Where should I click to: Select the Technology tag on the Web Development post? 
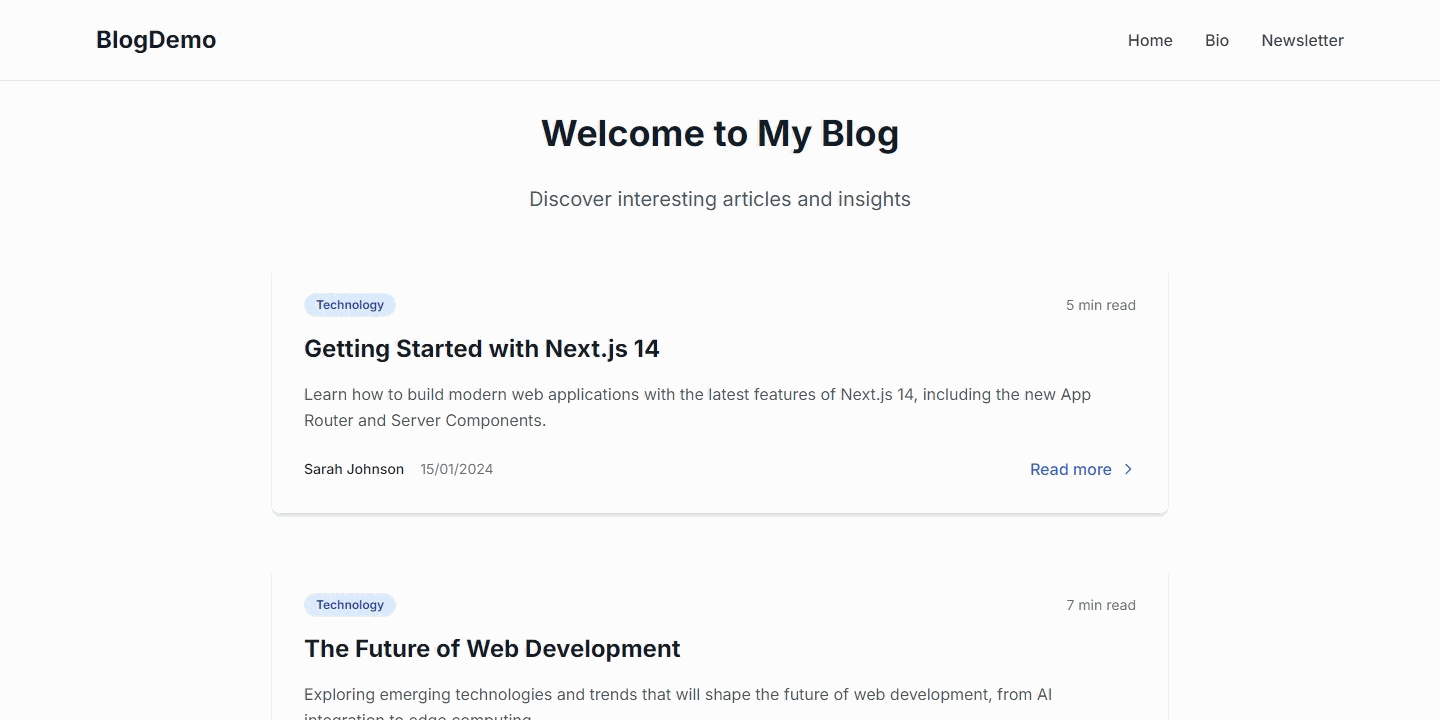click(349, 605)
